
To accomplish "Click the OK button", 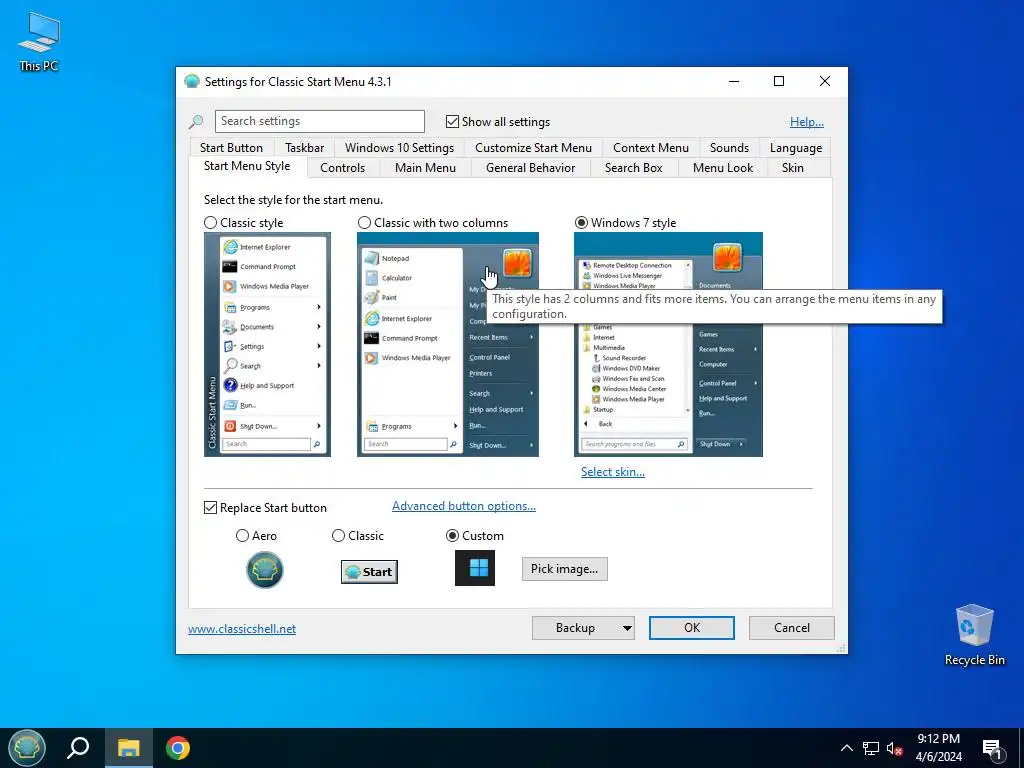I will click(692, 628).
